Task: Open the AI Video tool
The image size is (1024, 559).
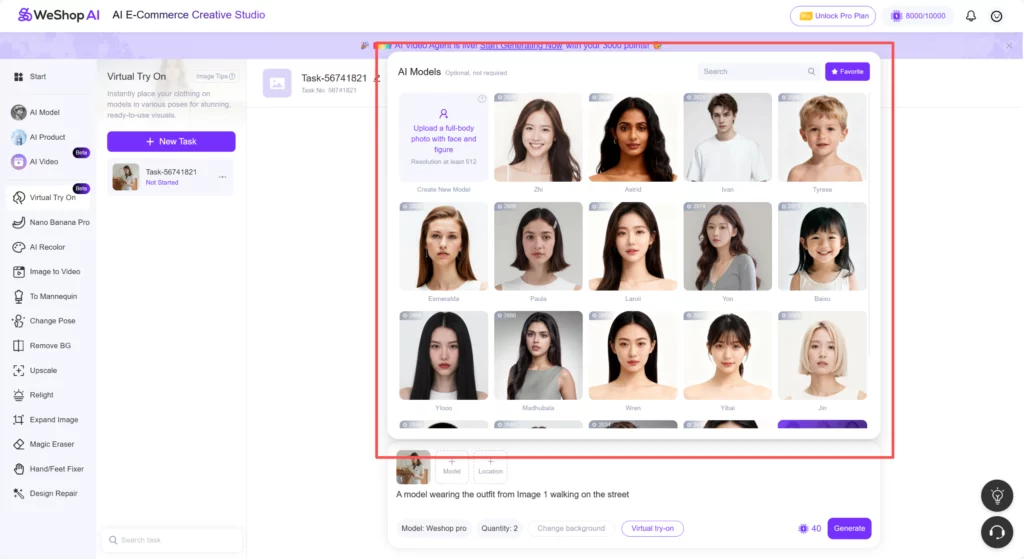Action: pos(35,161)
